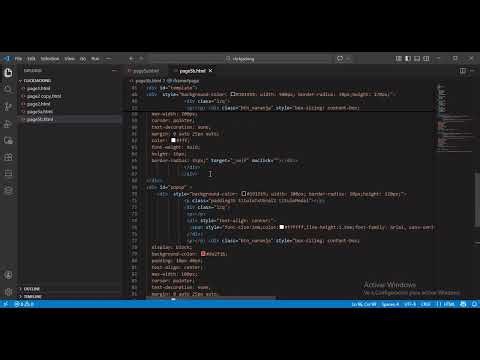Screen dimensions: 480x360
Task: Open page1.html in the explorer
Action: 38,88
